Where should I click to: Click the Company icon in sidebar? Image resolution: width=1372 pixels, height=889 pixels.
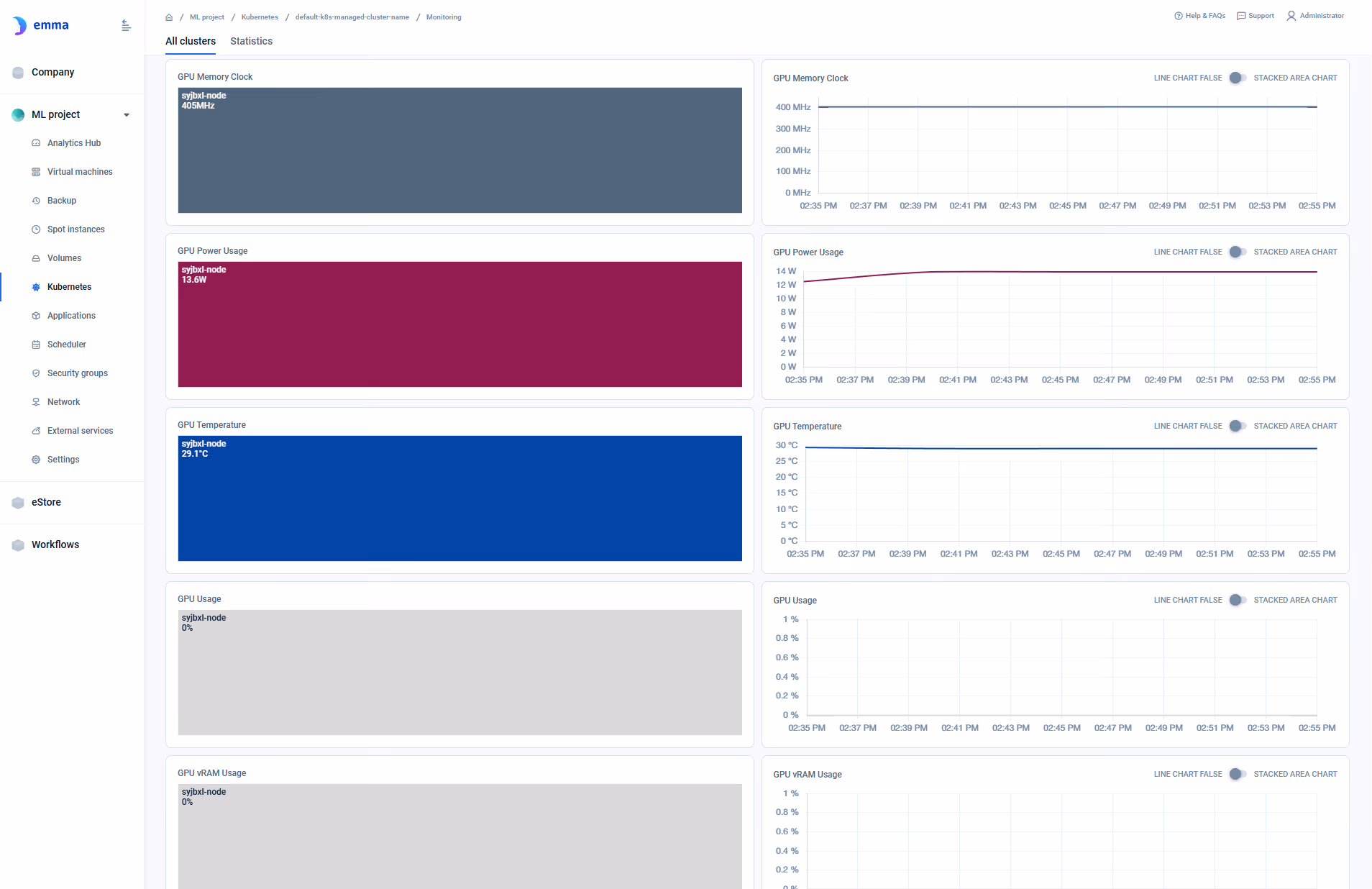coord(18,72)
